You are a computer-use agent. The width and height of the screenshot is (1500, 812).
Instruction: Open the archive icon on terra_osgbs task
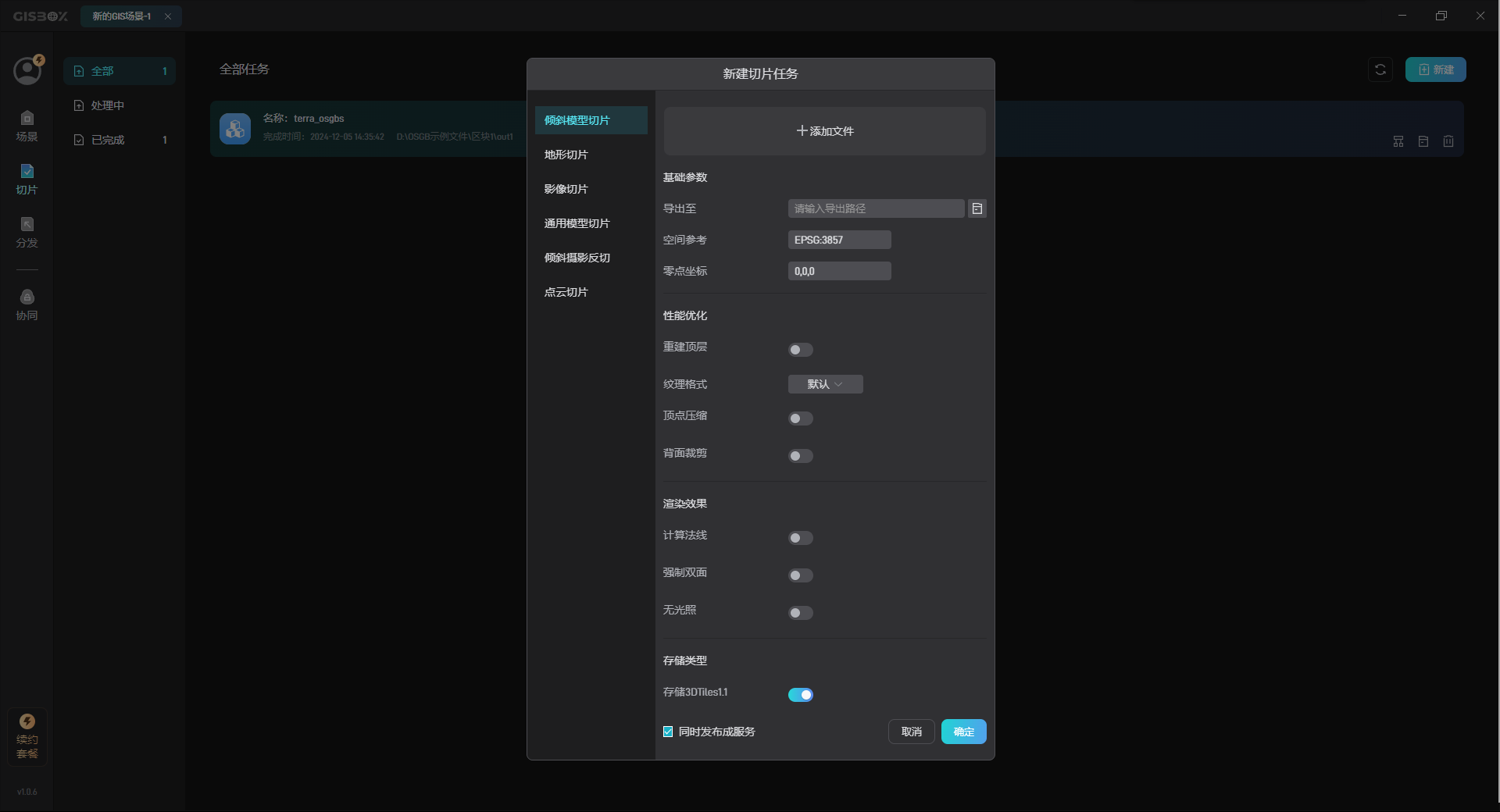[x=1423, y=141]
